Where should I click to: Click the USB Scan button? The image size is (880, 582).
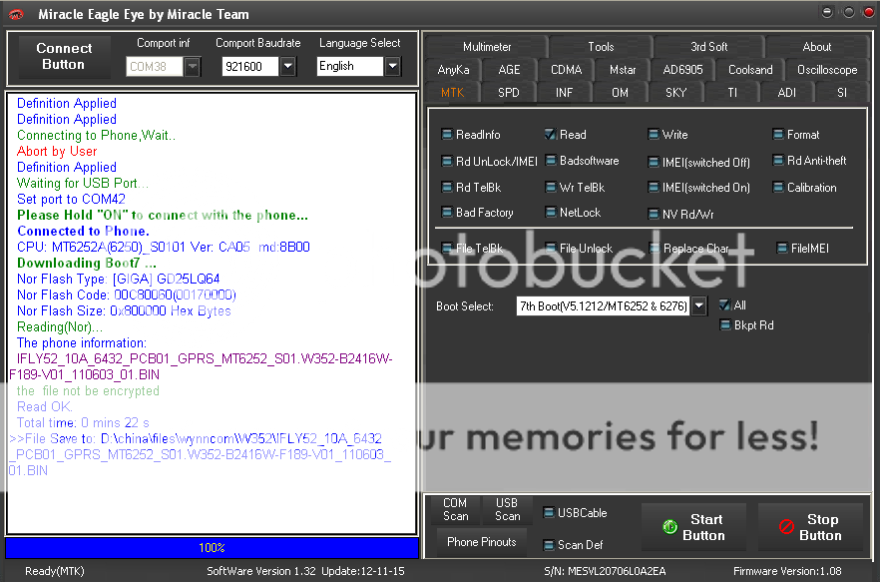click(507, 510)
